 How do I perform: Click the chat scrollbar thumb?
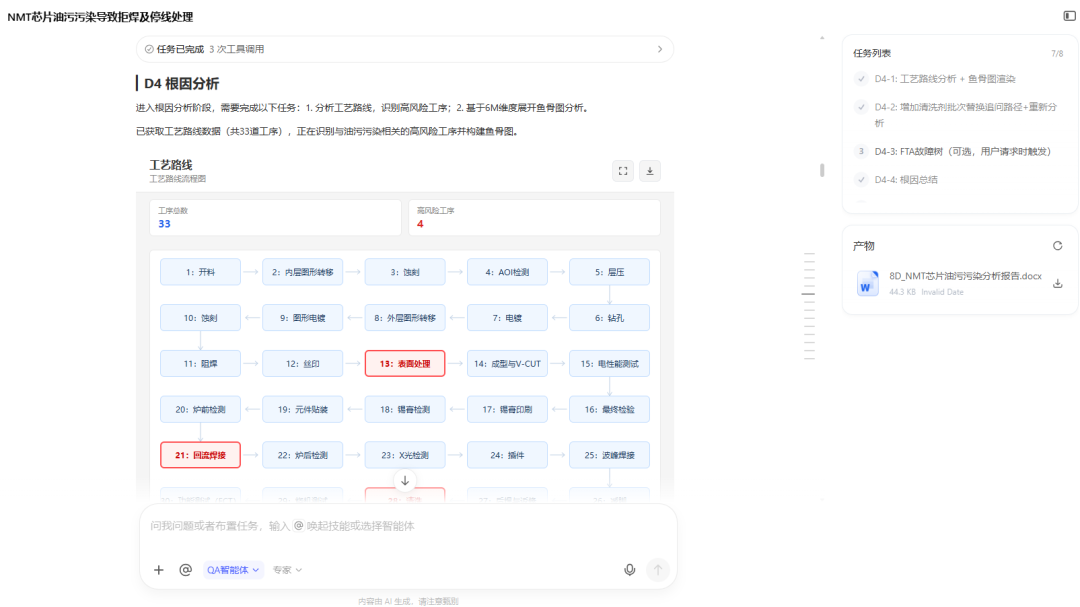(822, 169)
